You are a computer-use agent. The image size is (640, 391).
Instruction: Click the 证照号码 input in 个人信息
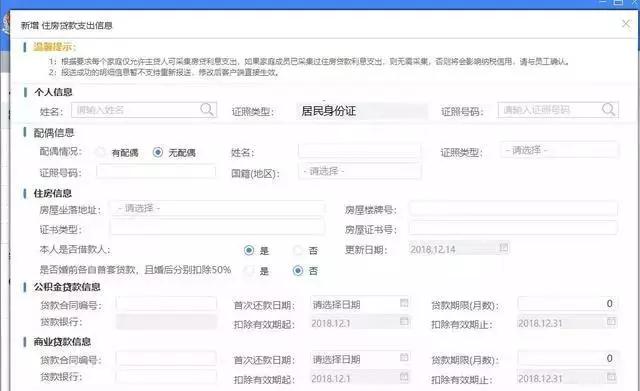tap(558, 110)
